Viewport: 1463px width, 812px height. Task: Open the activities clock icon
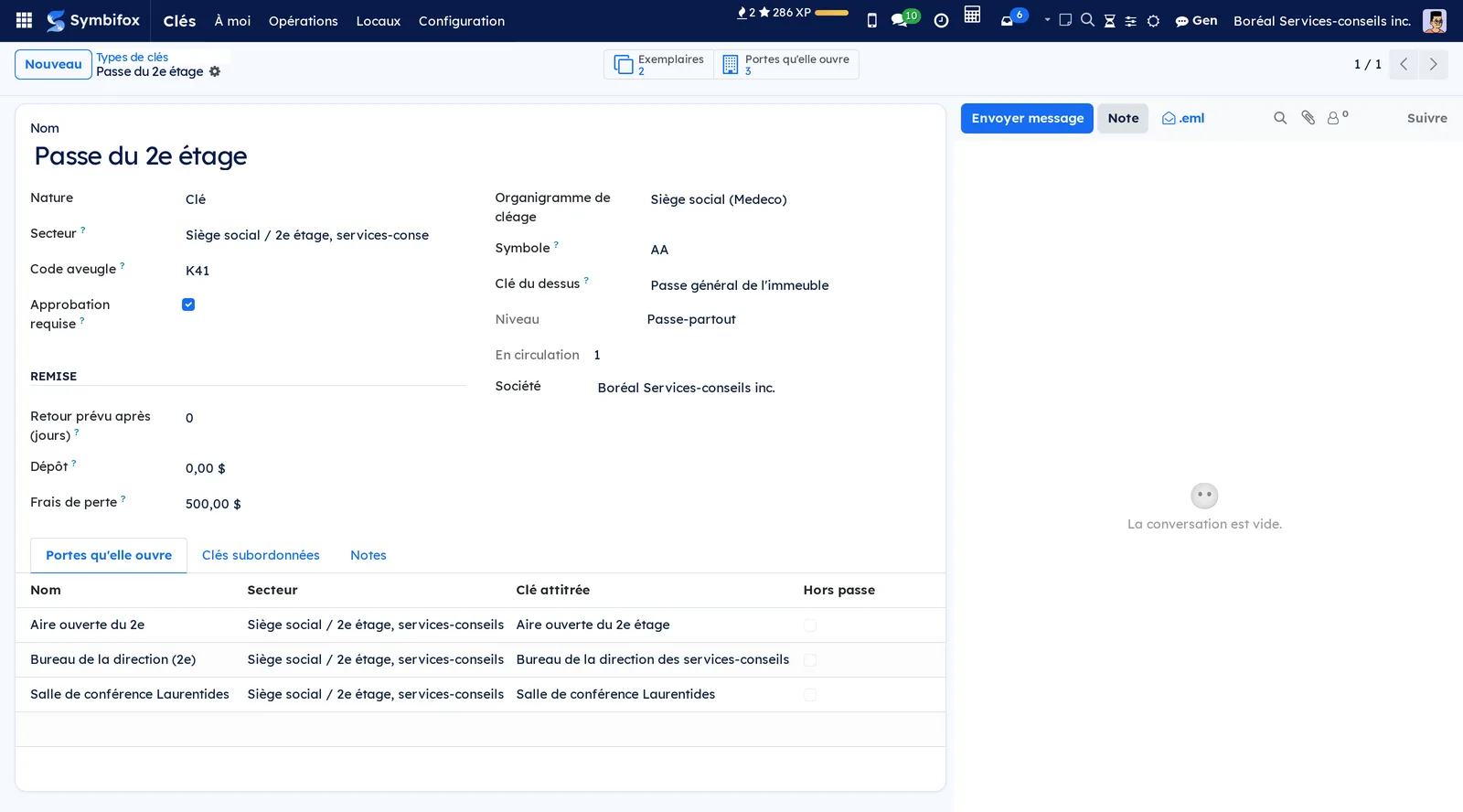941,20
